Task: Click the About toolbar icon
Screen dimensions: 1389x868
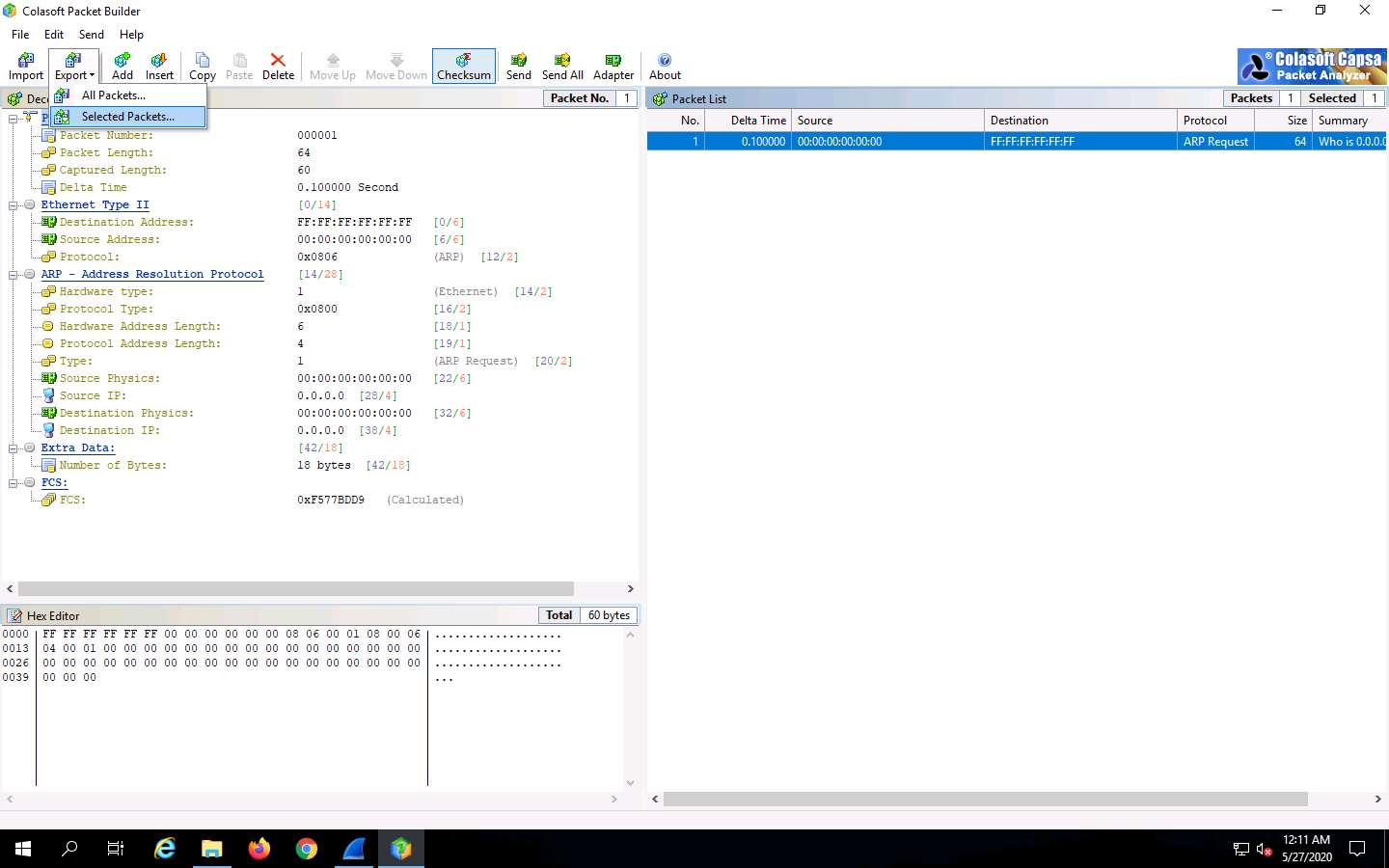Action: coord(665,67)
